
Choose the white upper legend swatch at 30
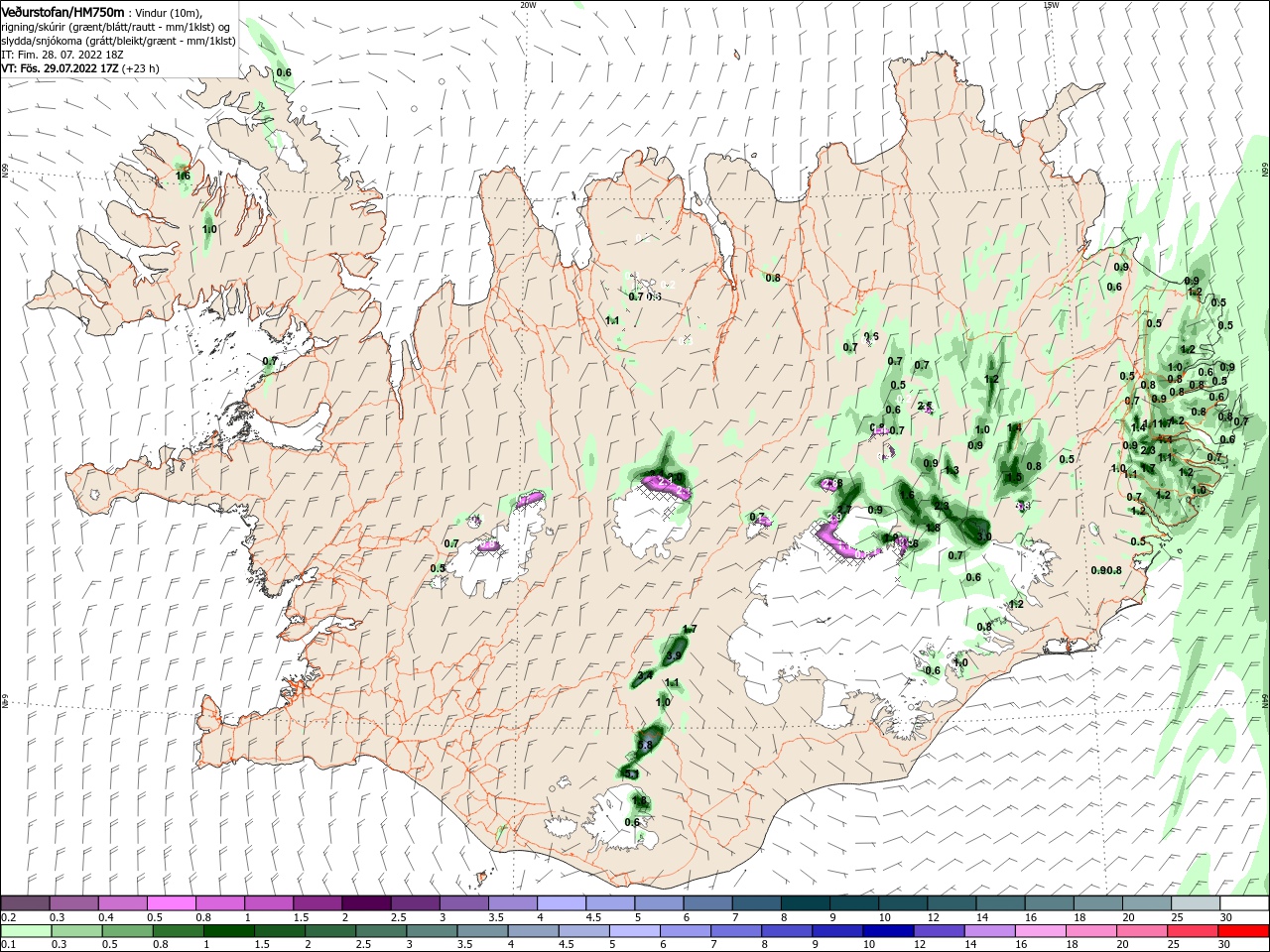click(1243, 903)
